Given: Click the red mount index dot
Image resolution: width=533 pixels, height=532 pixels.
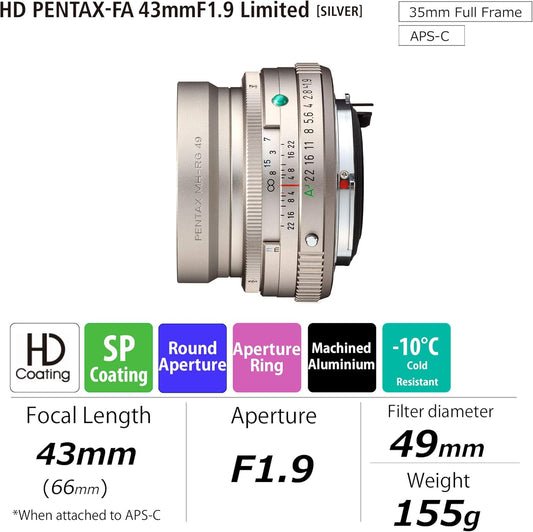Looking at the screenshot, I should click(x=344, y=184).
